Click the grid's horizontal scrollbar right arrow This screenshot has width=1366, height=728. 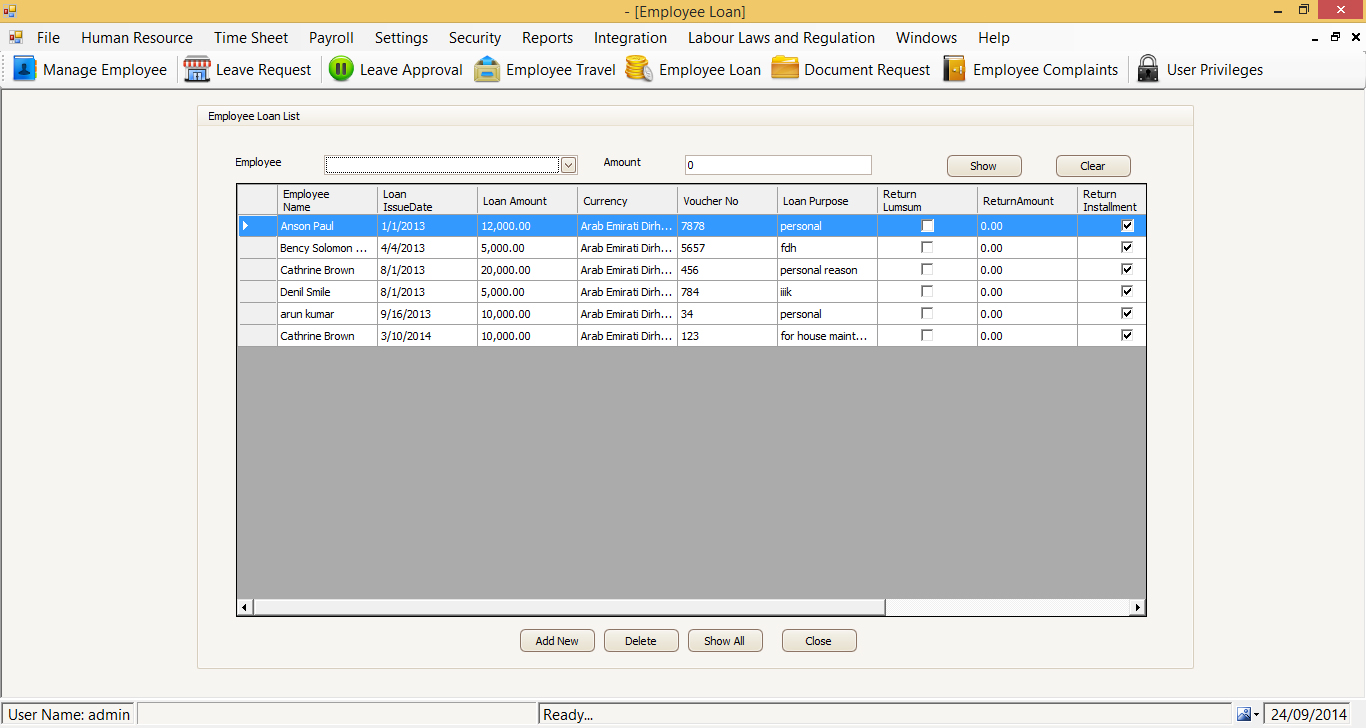click(x=1137, y=607)
